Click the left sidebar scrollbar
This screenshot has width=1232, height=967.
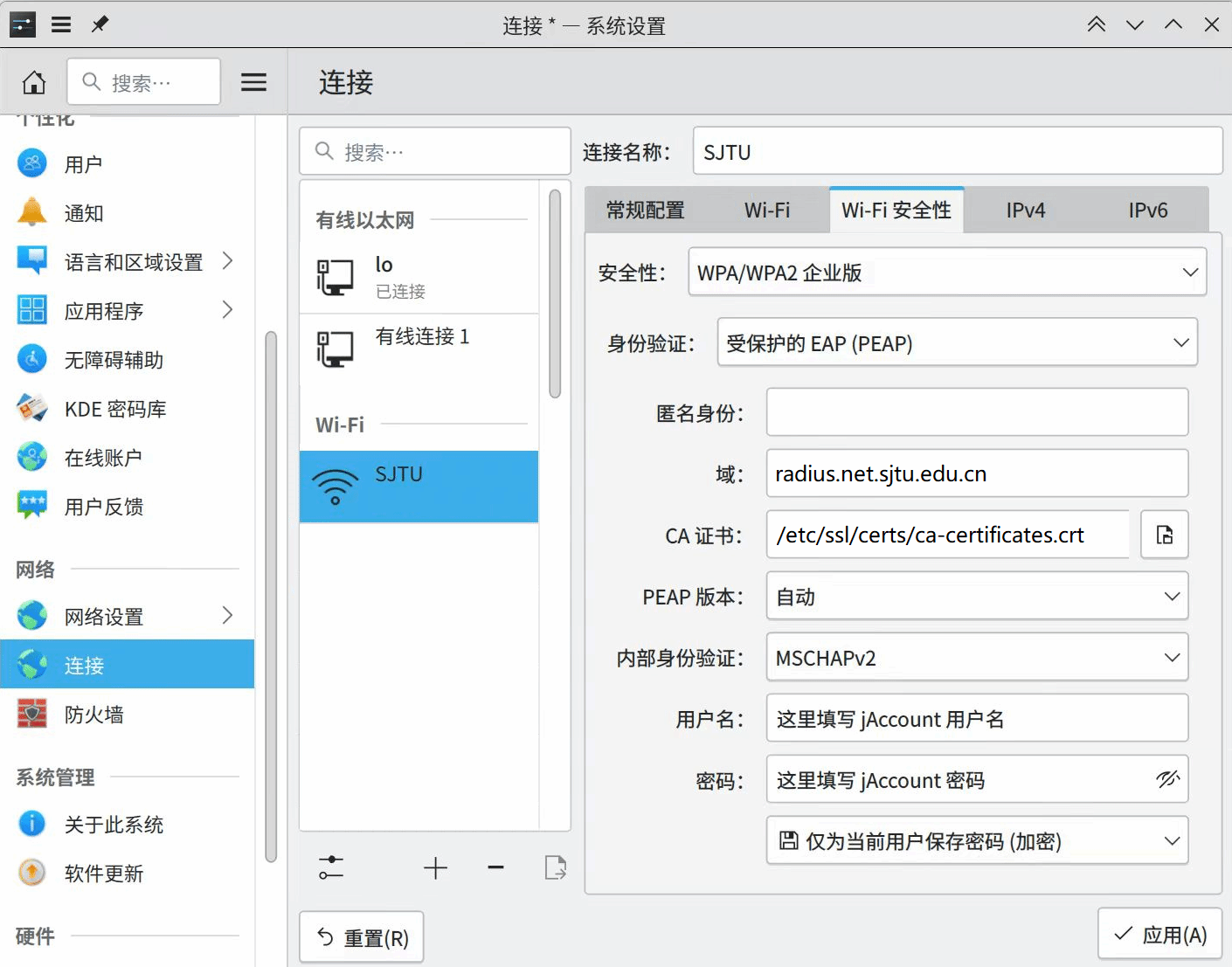(x=271, y=597)
